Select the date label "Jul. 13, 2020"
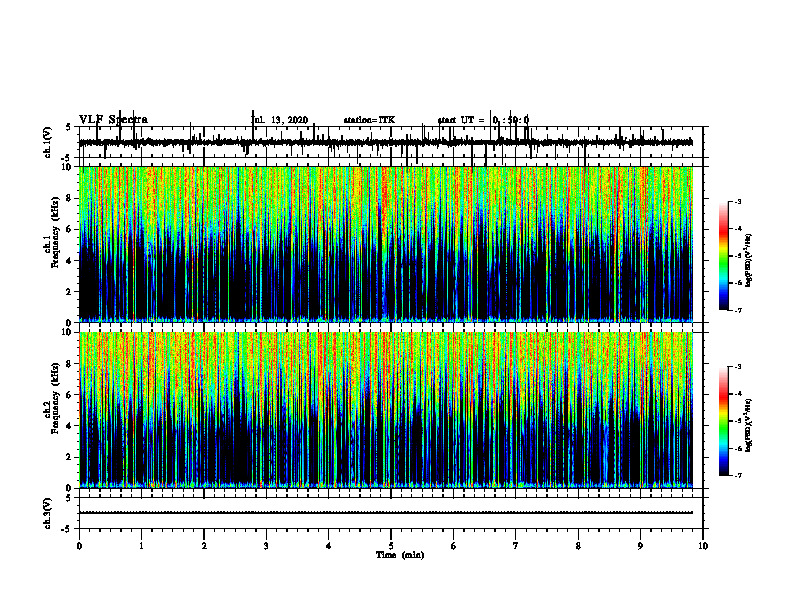 pos(279,120)
